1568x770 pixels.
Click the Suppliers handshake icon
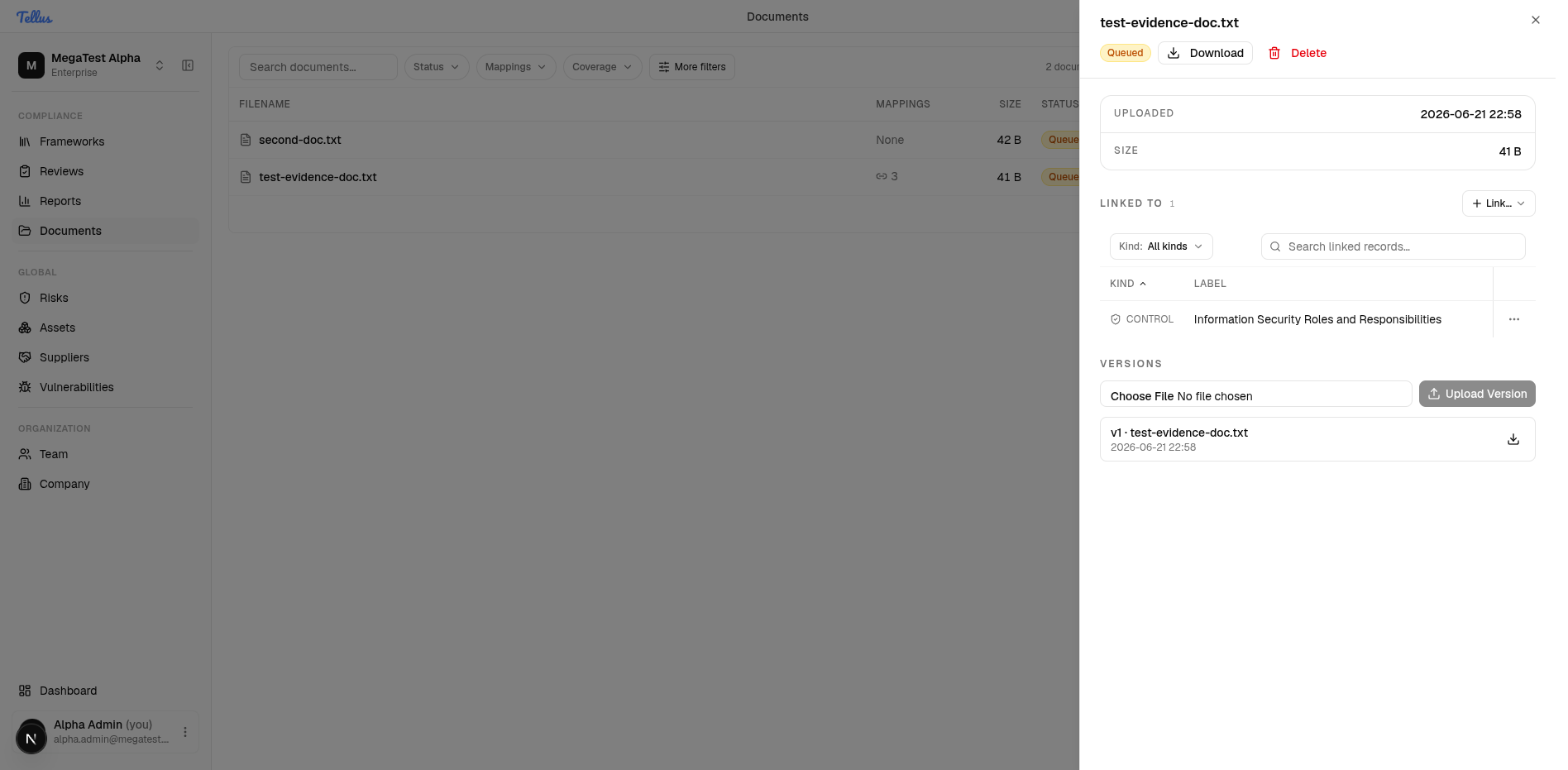coord(25,357)
